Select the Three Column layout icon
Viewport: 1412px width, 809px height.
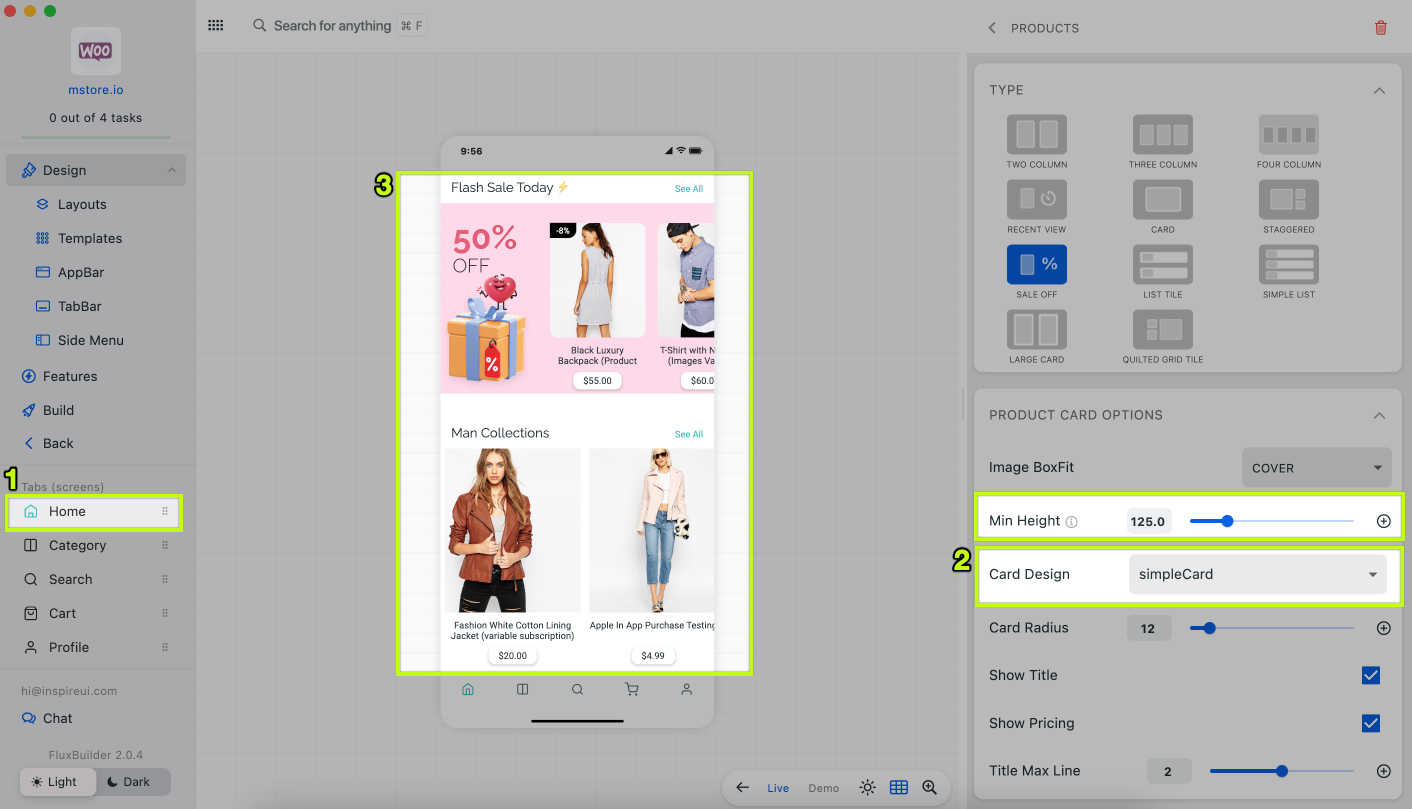coord(1162,135)
